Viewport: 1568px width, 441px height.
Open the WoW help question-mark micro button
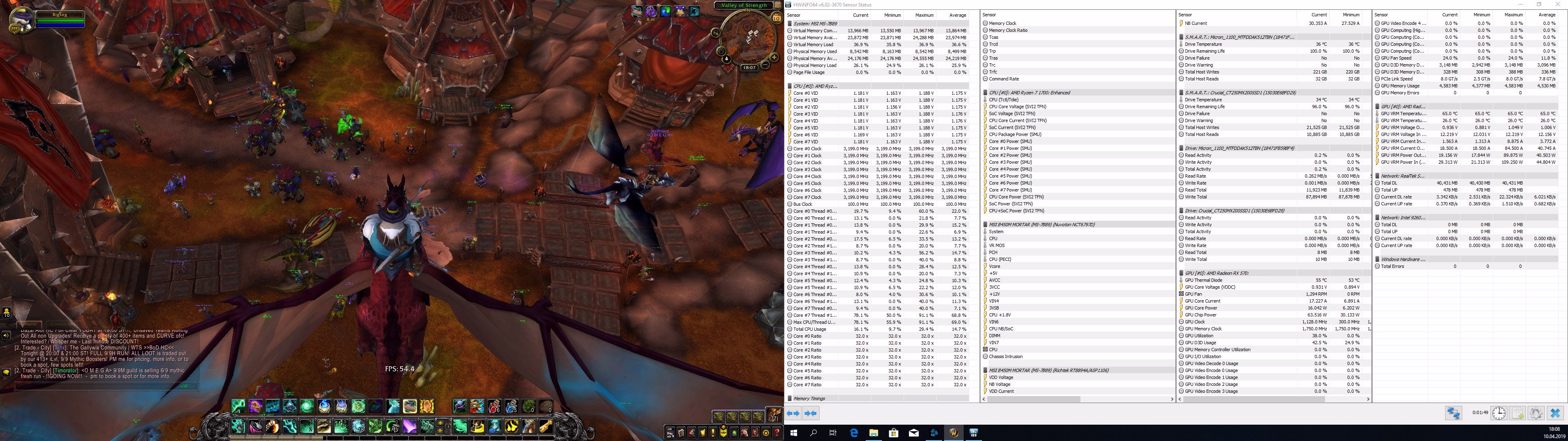777,433
